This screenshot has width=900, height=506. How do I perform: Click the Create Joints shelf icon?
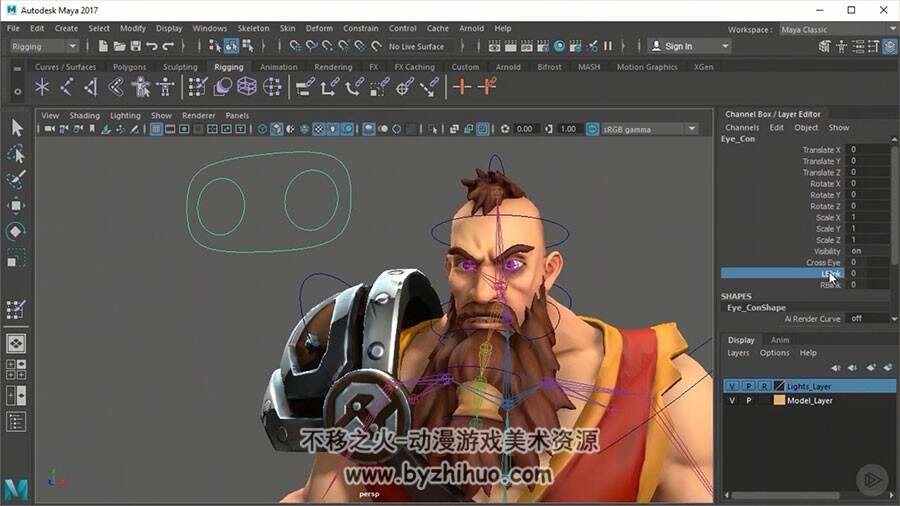[x=66, y=87]
